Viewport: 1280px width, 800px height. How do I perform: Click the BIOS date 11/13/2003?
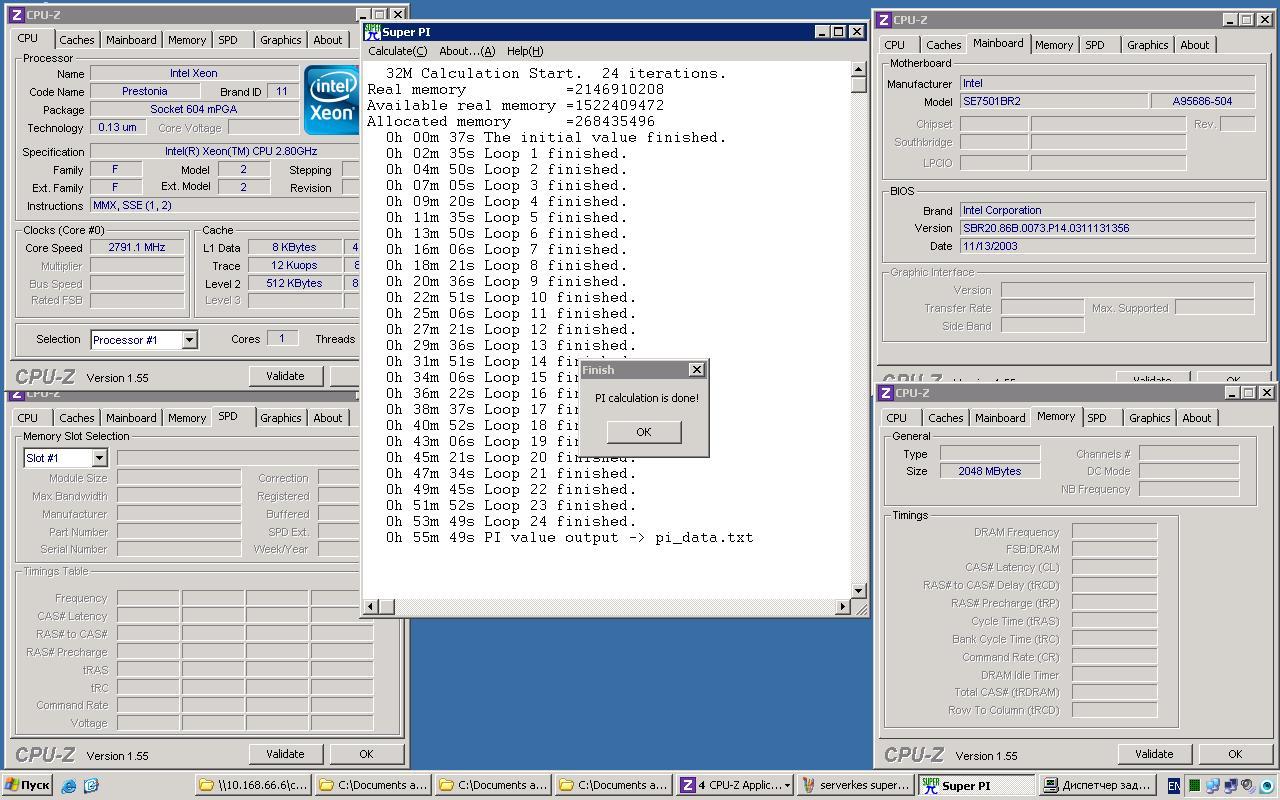(x=1107, y=246)
